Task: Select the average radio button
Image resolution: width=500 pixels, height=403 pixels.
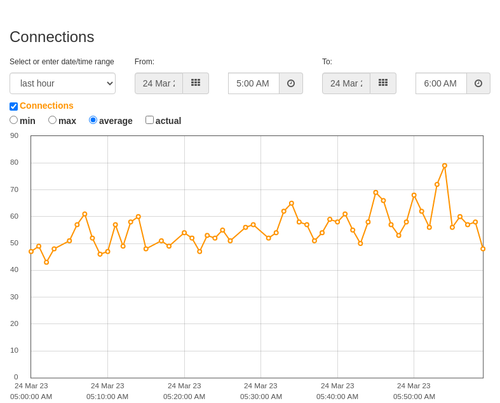Action: [x=93, y=120]
